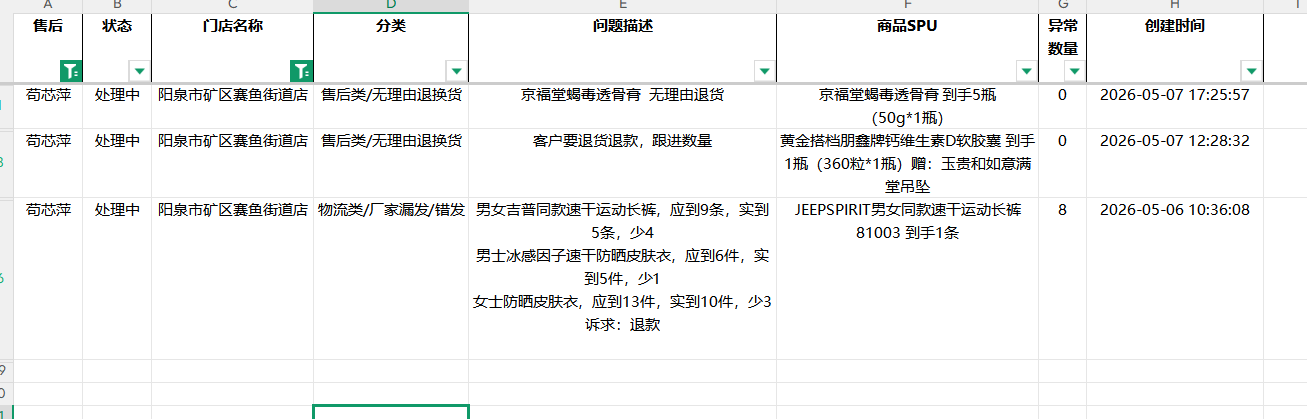Select column E header
The width and height of the screenshot is (1307, 419).
[622, 6]
